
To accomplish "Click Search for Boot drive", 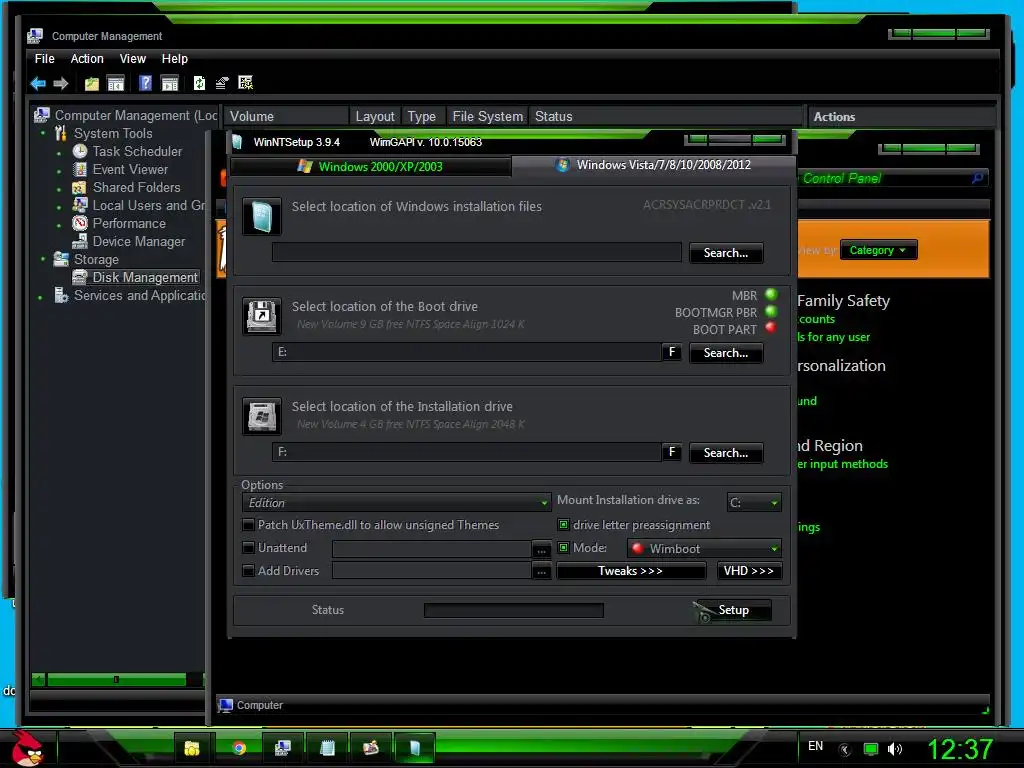I will coord(726,353).
